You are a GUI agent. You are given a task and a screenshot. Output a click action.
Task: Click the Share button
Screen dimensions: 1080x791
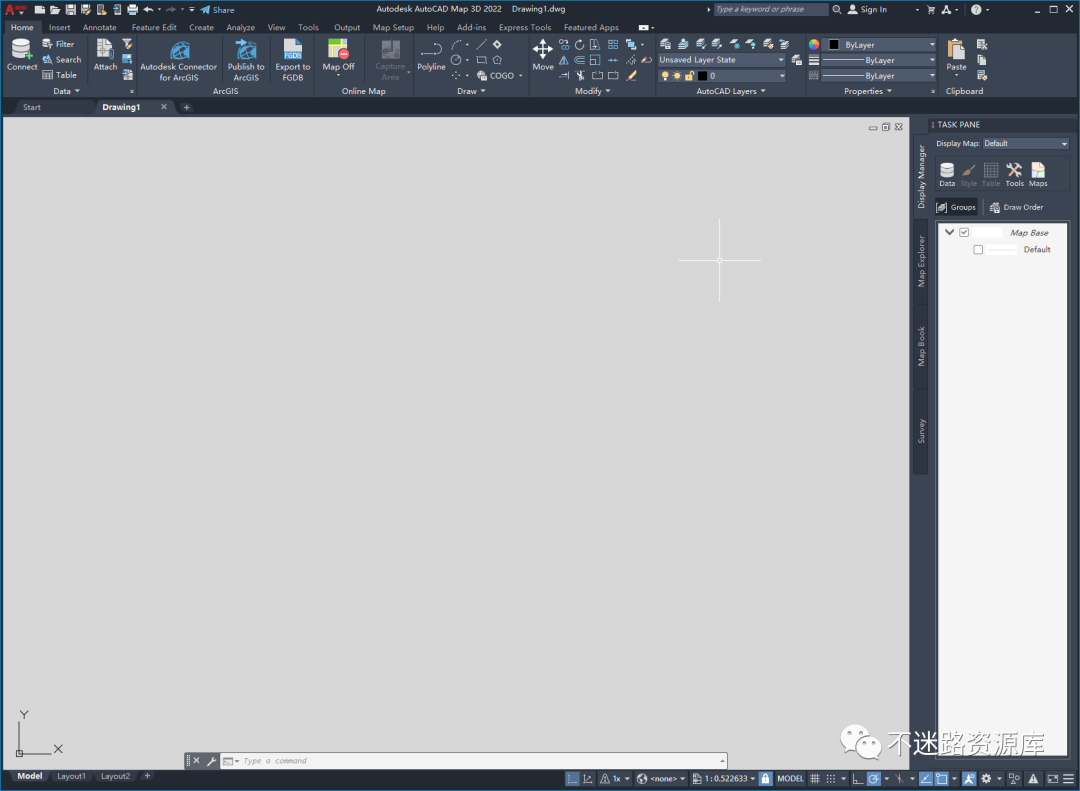pos(218,10)
